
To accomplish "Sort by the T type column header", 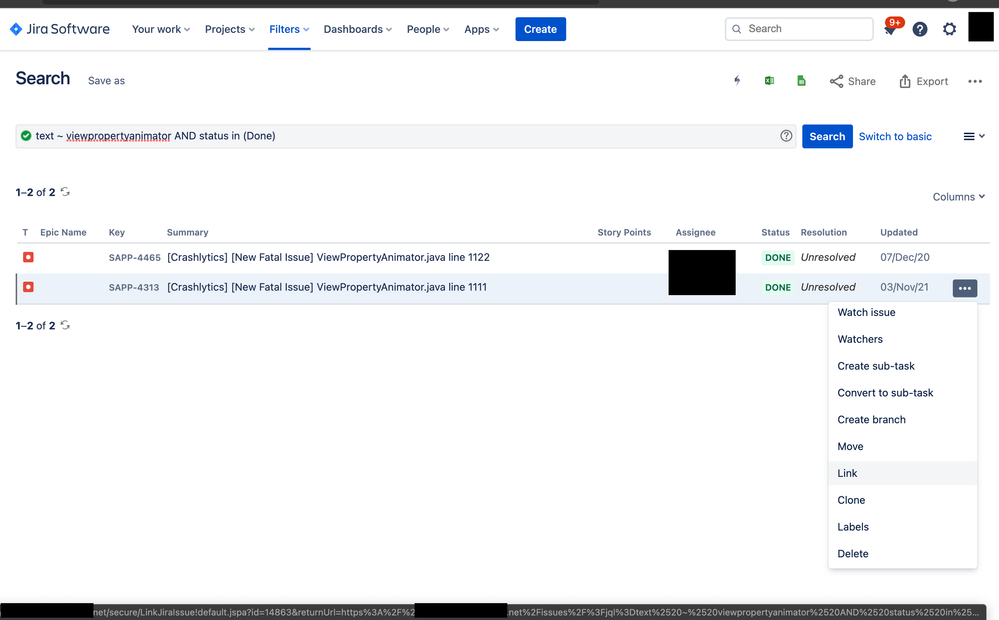I will [x=25, y=233].
